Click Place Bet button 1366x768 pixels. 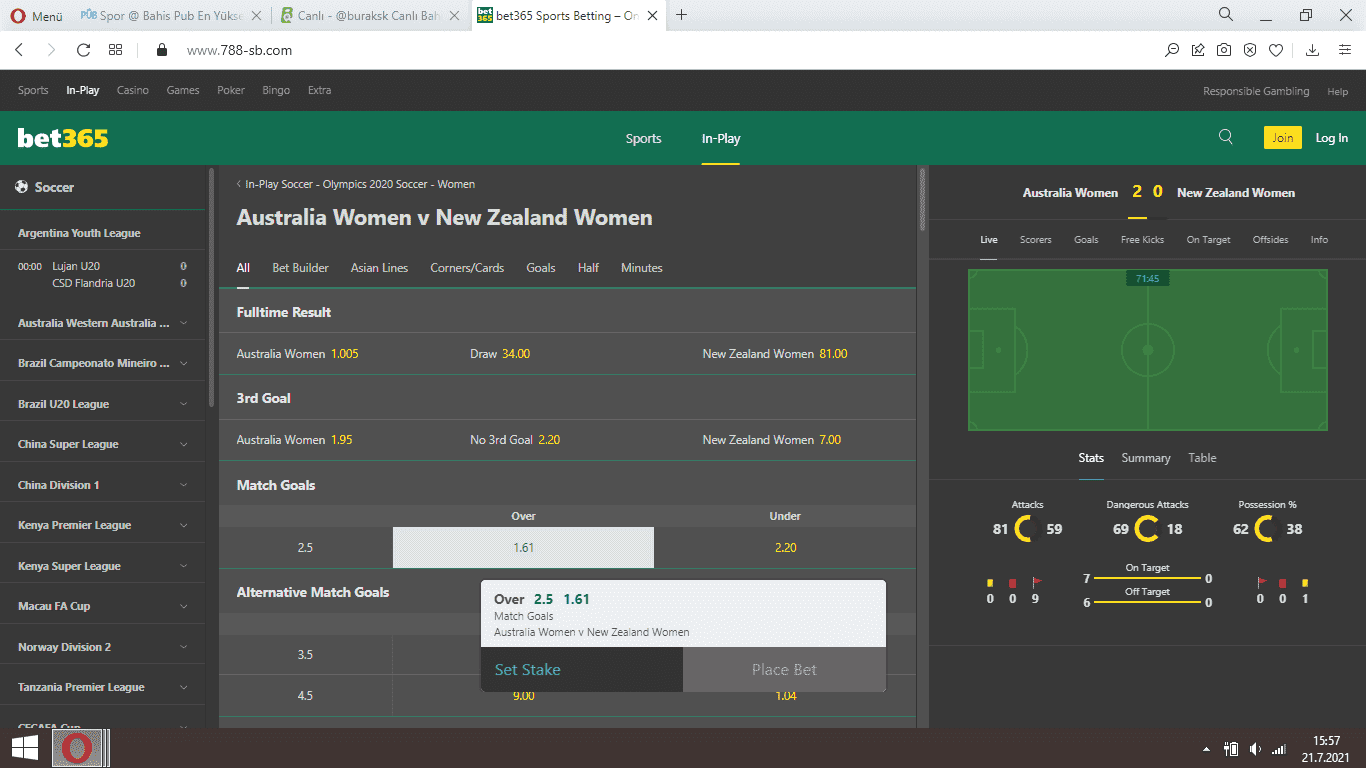[784, 669]
